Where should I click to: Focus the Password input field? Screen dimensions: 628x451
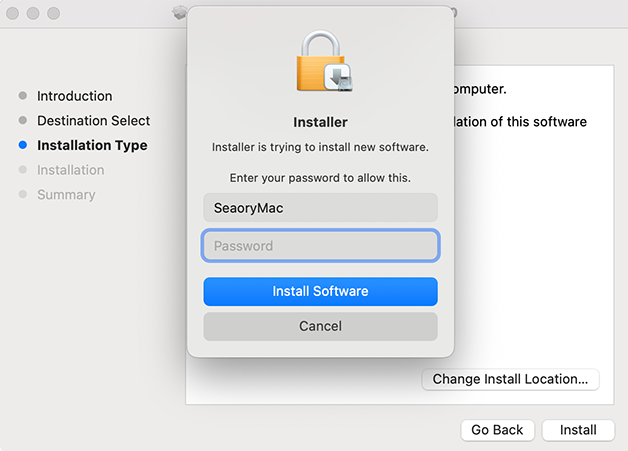pos(320,246)
